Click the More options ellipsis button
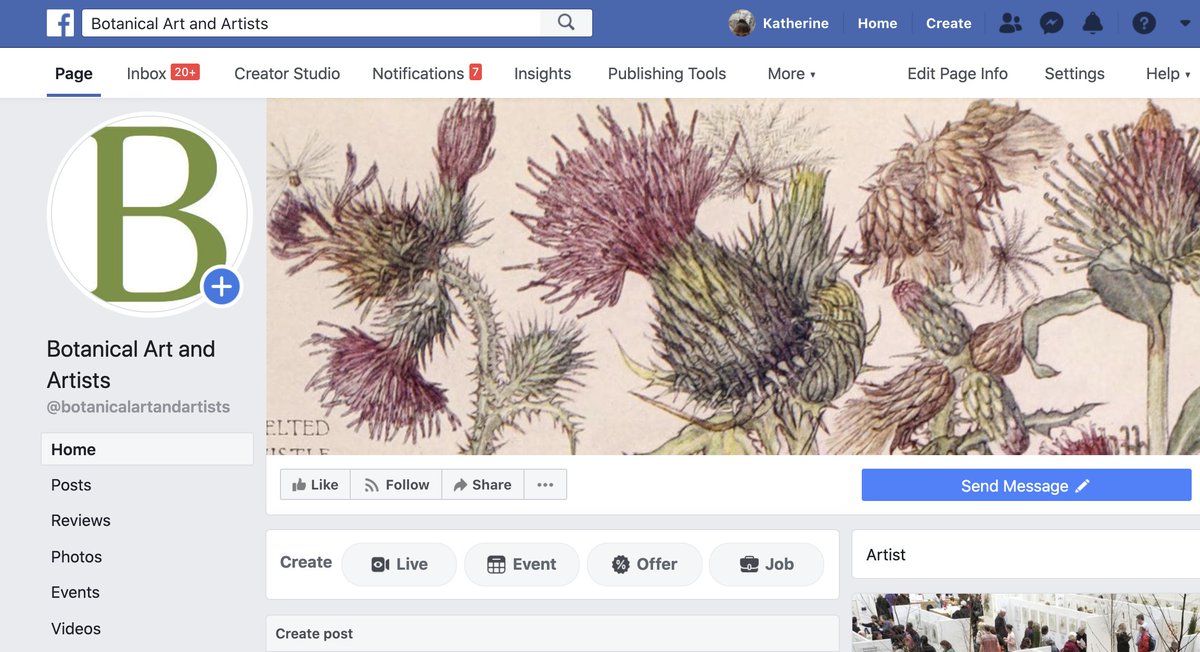 tap(545, 484)
